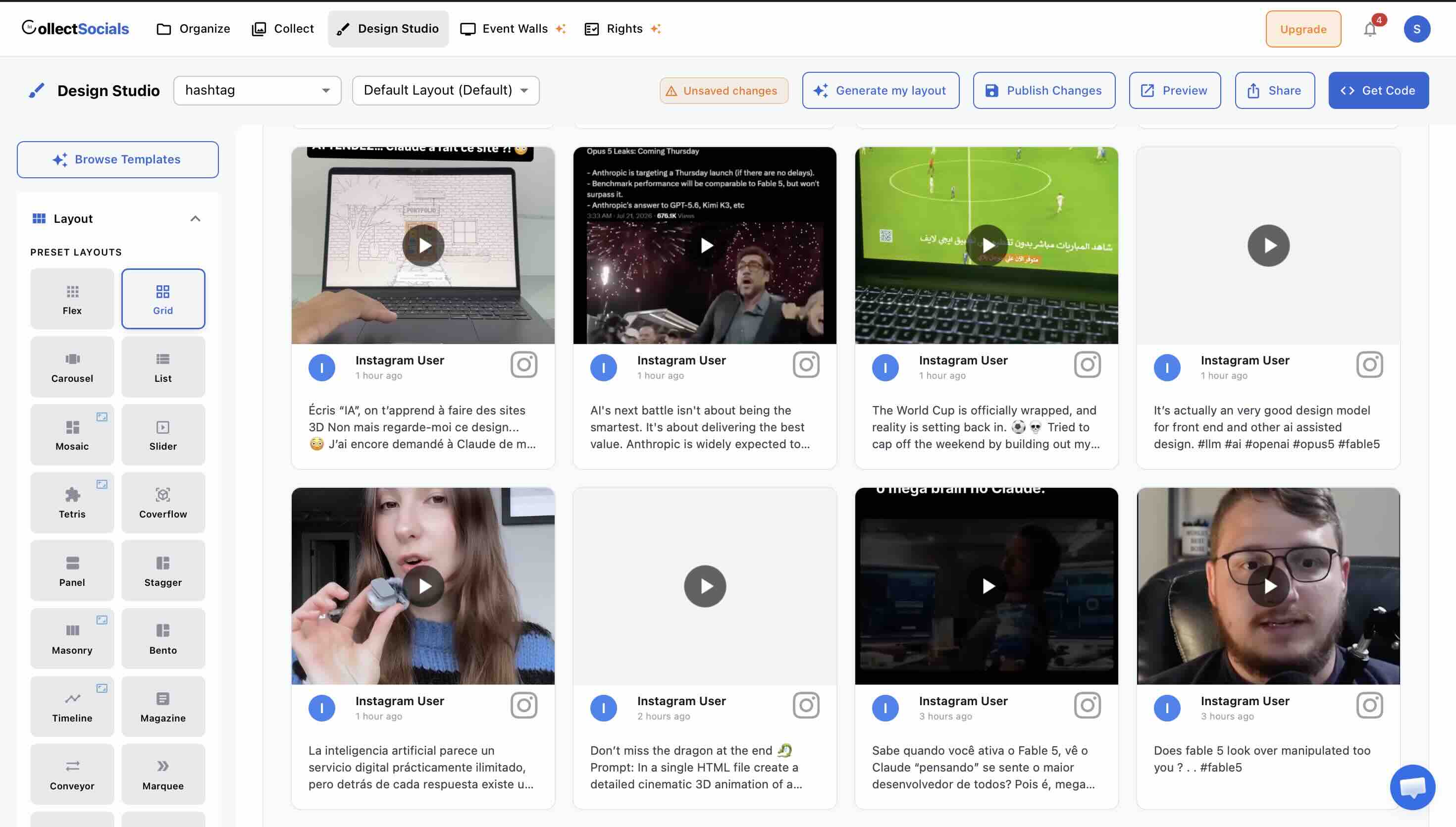The width and height of the screenshot is (1456, 827).
Task: Go to the Organize tab
Action: (193, 29)
